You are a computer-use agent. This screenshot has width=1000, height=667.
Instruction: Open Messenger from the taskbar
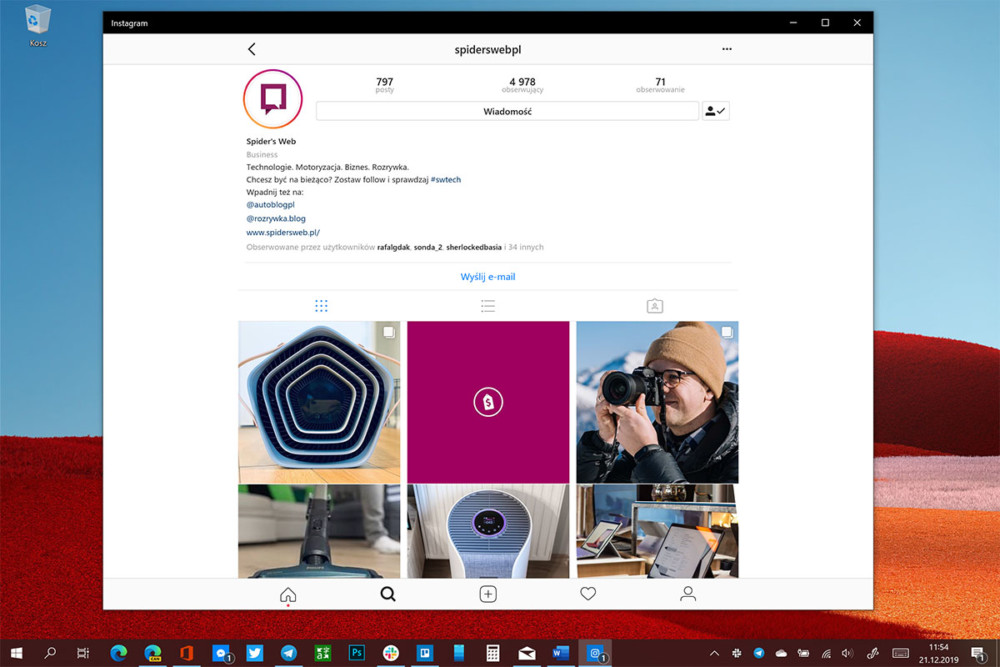click(x=221, y=653)
